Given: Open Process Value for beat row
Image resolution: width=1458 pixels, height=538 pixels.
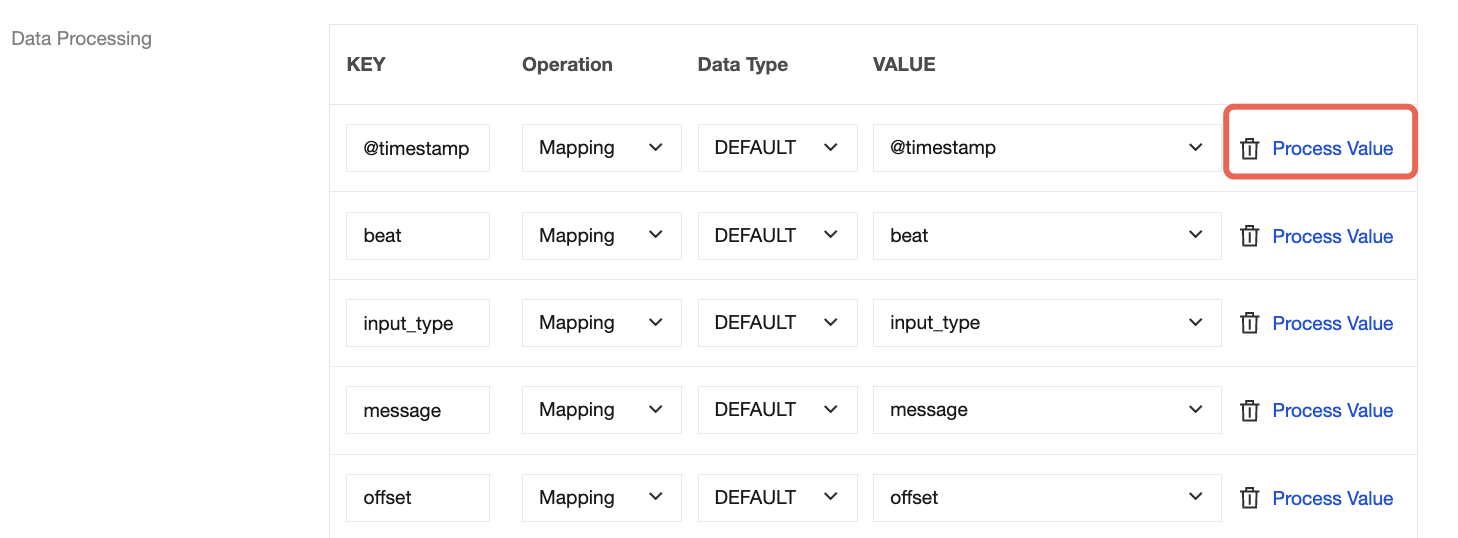Looking at the screenshot, I should [x=1332, y=236].
